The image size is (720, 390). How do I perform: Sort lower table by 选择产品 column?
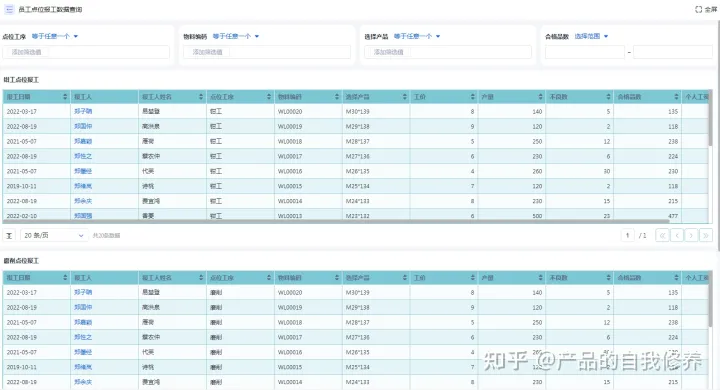[405, 277]
